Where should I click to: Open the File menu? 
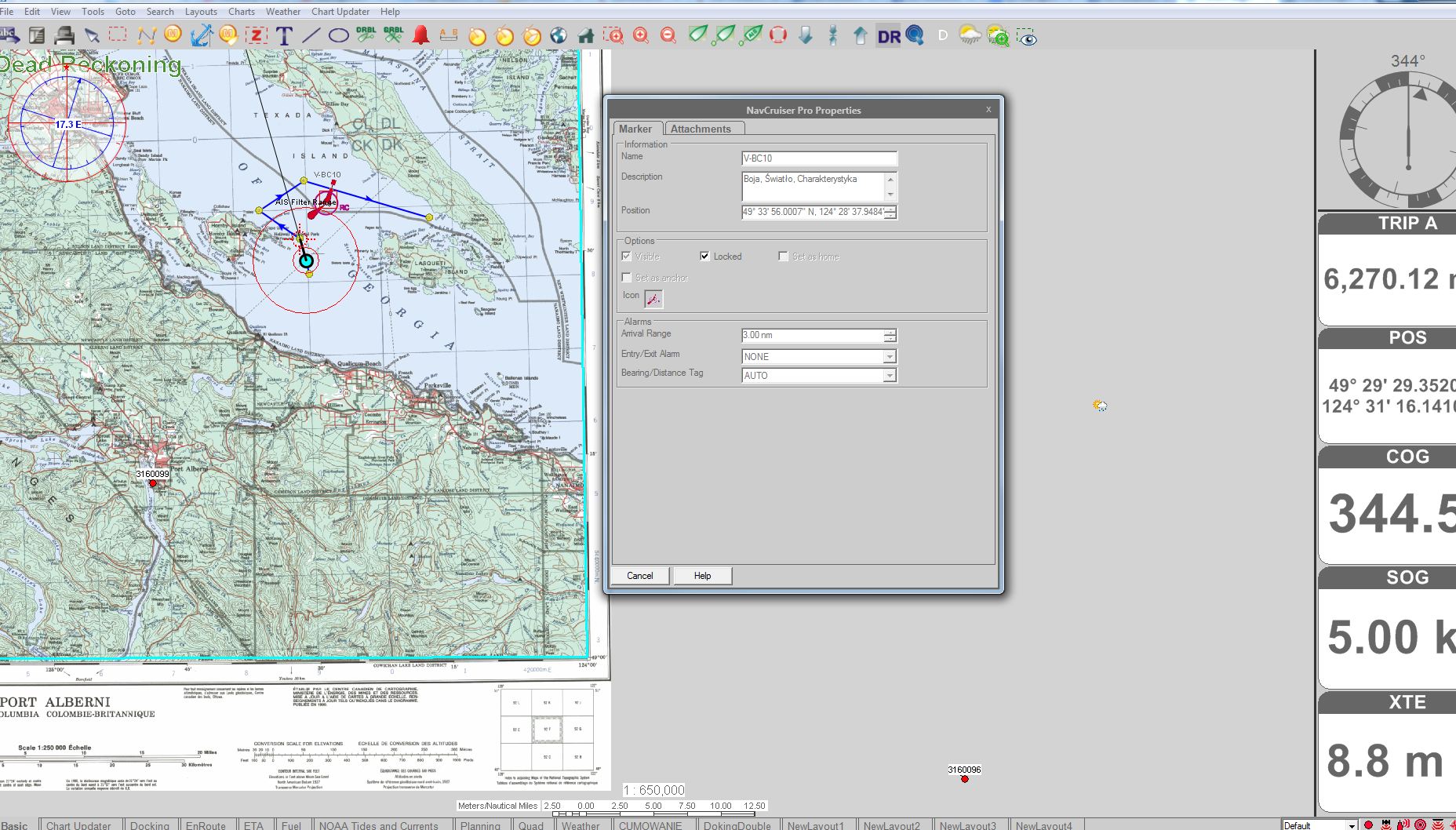pos(7,12)
